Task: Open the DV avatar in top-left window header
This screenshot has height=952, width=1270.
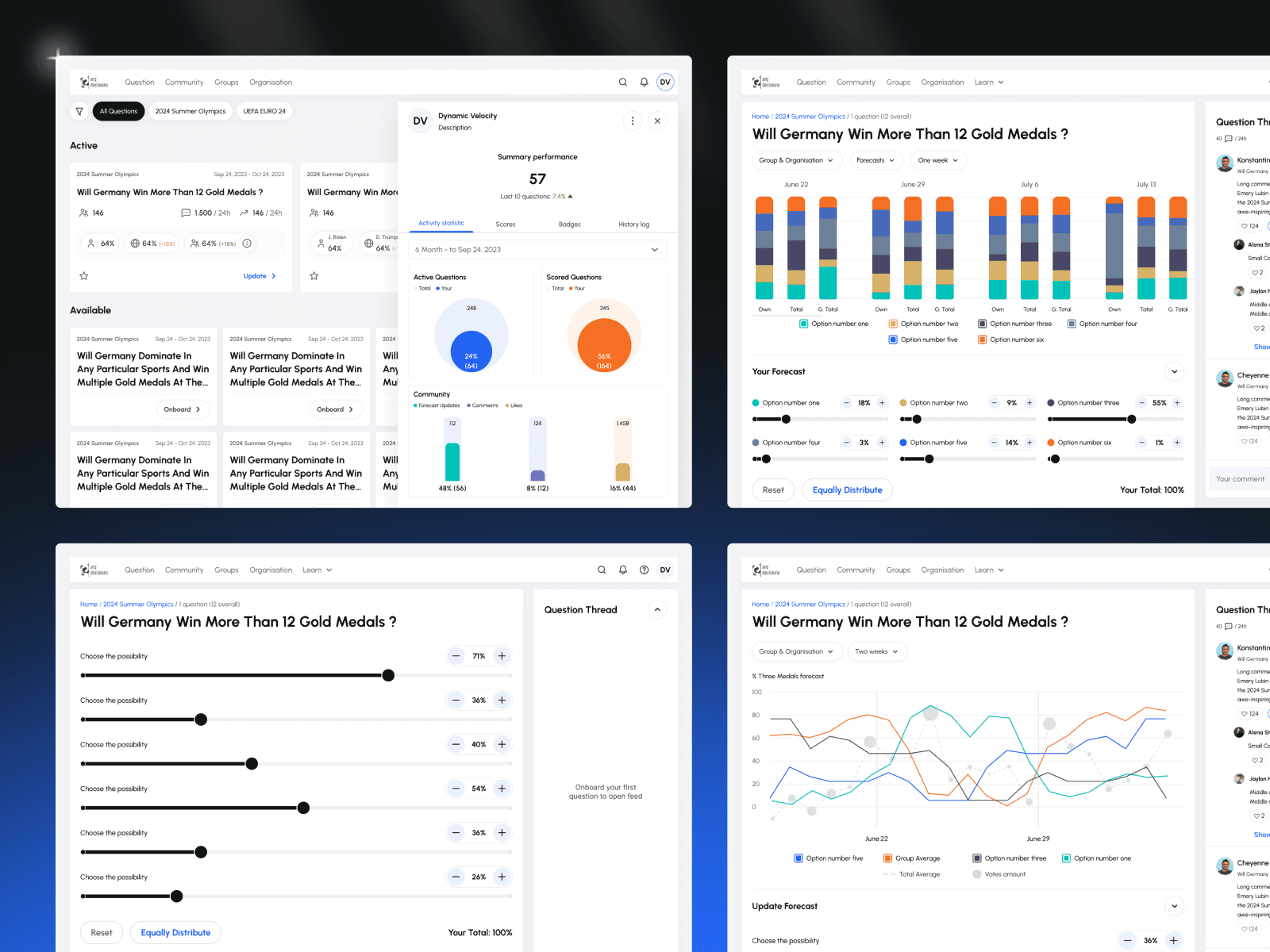Action: coord(665,83)
